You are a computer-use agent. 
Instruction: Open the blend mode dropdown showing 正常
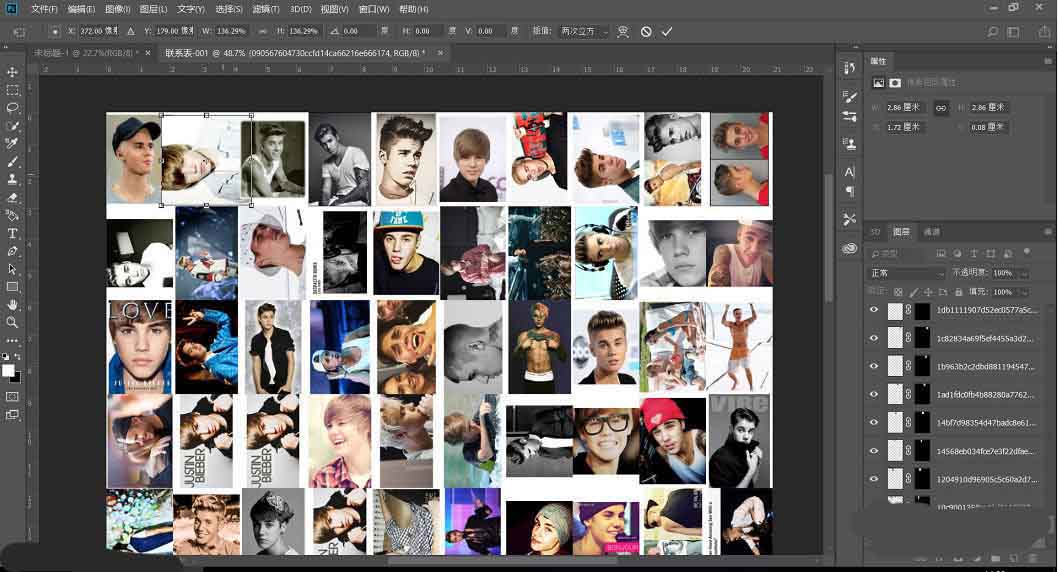(x=908, y=273)
